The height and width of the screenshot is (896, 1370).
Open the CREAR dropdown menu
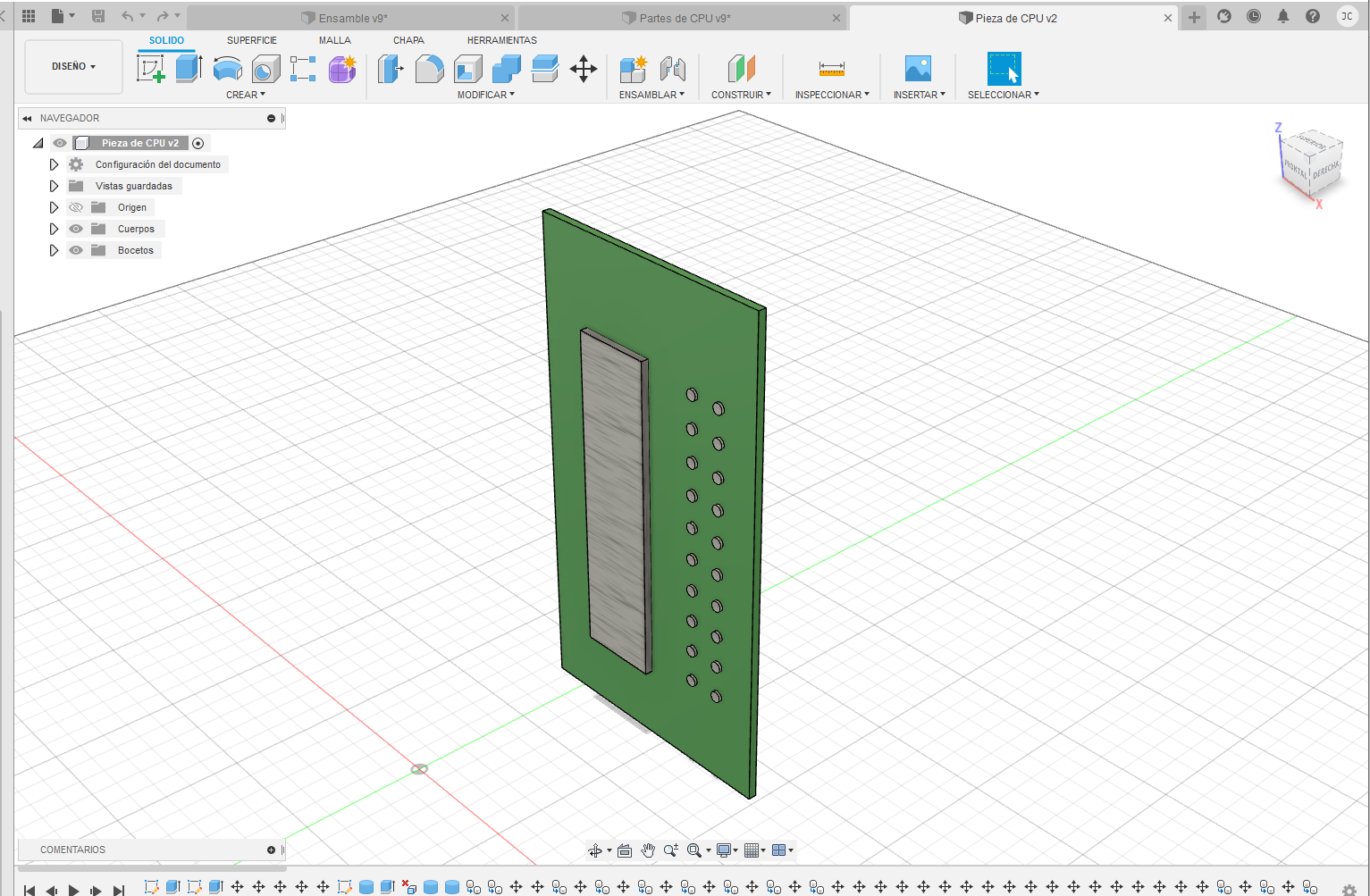[x=246, y=95]
